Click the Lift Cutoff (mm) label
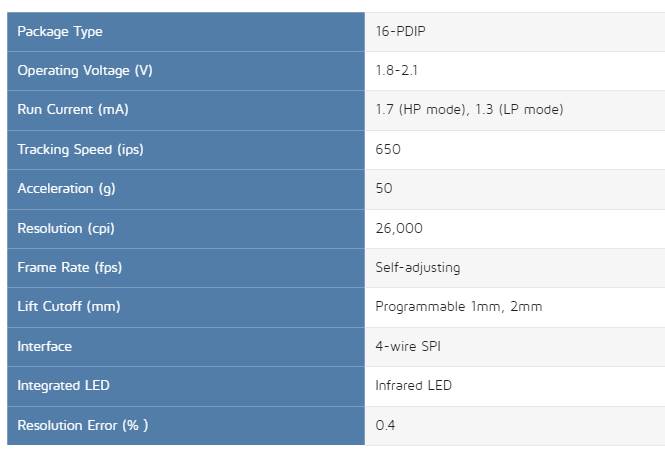Viewport: 665px width, 456px height. 69,306
